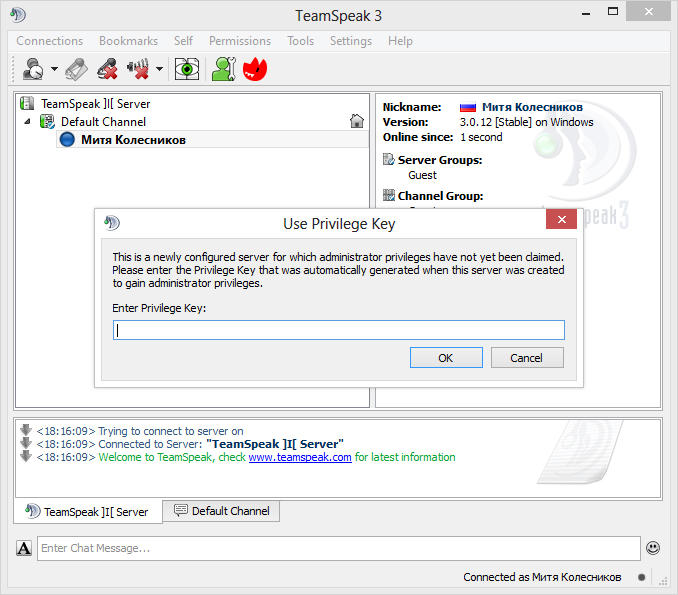The image size is (678, 595).
Task: Open the Contacts toolbar icon with wrench
Action: (x=224, y=69)
